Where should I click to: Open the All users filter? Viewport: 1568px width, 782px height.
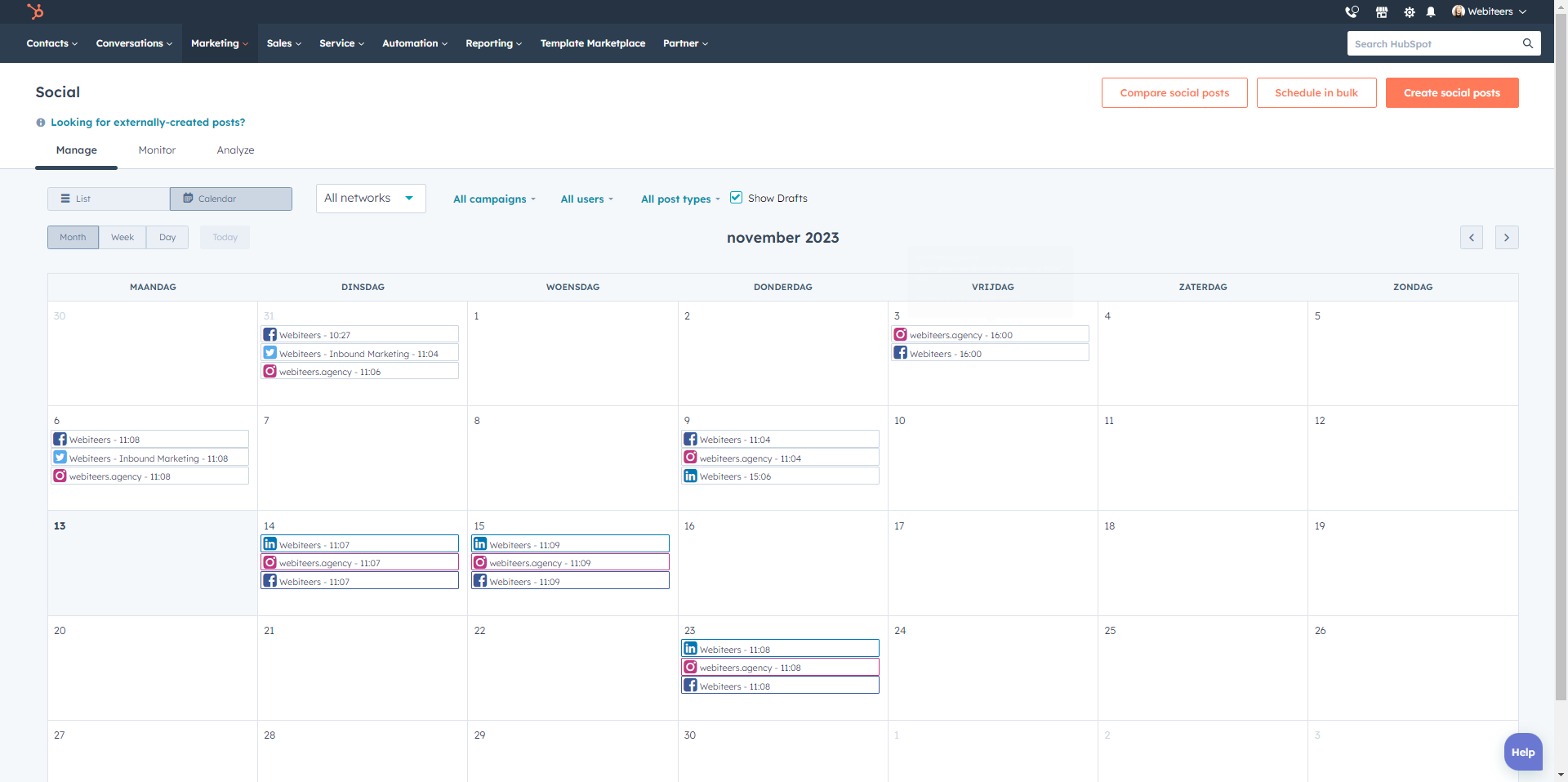click(586, 199)
